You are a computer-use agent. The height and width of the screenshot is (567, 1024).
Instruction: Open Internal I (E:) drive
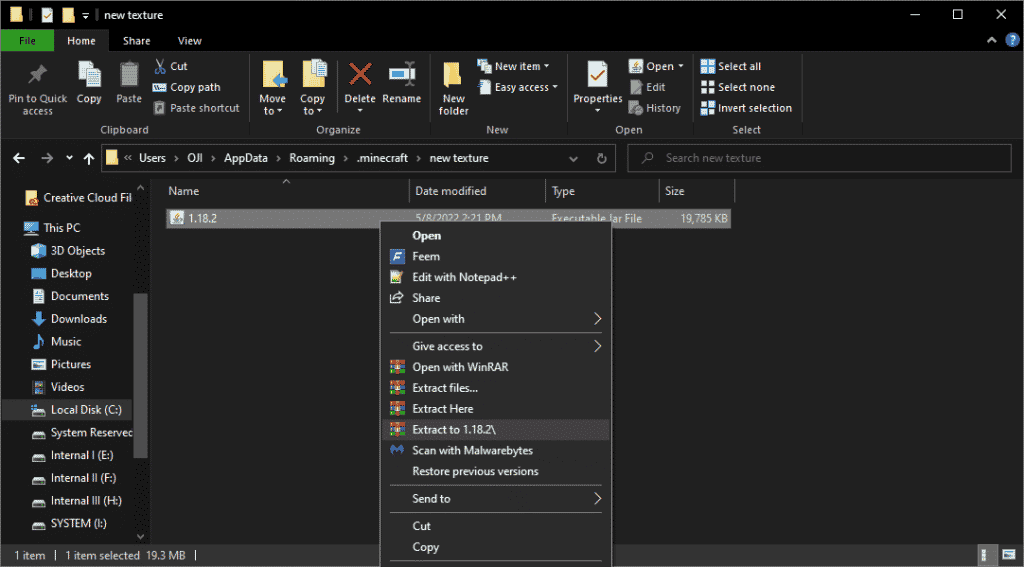(73, 455)
